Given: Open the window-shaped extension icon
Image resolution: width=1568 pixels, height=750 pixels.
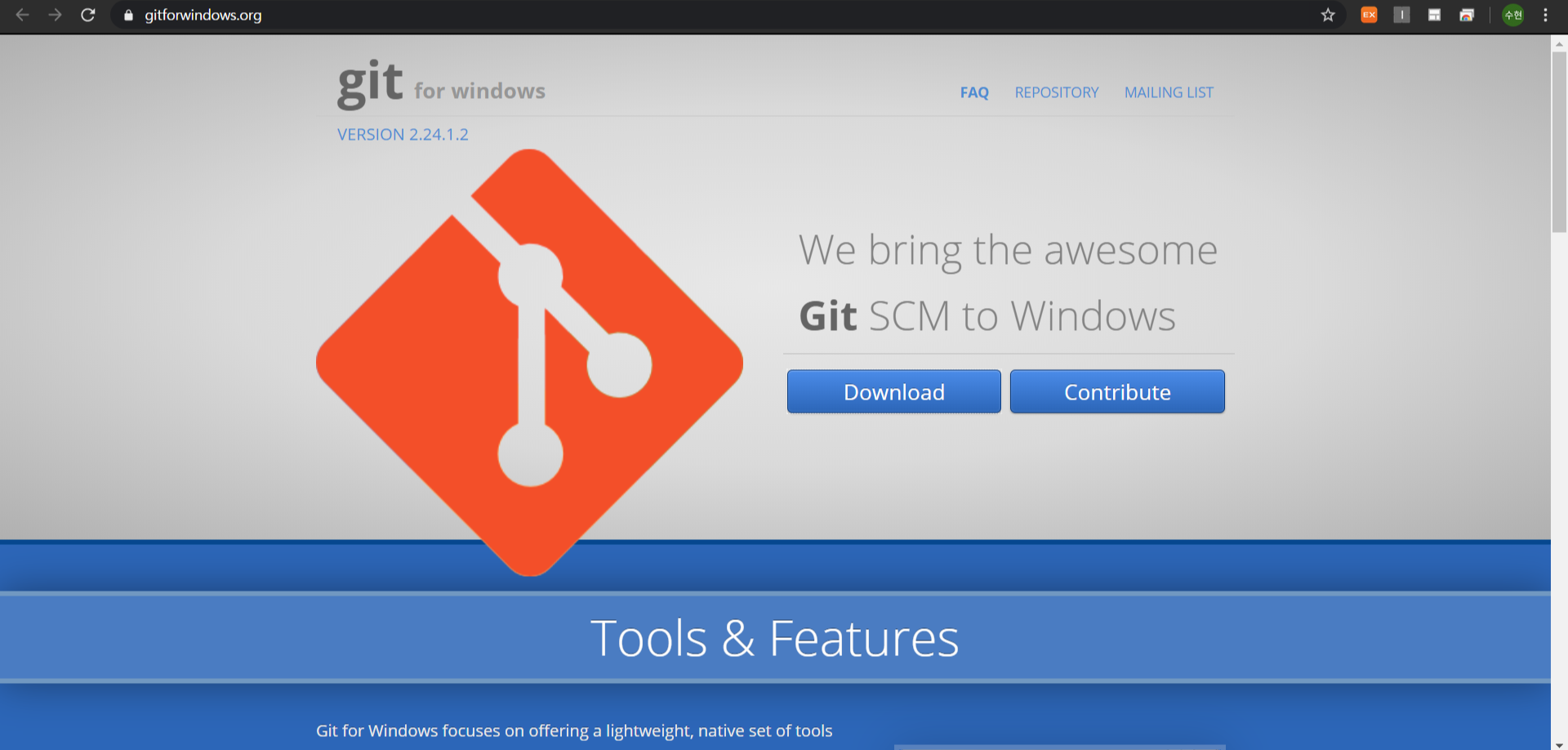Looking at the screenshot, I should 1434,15.
